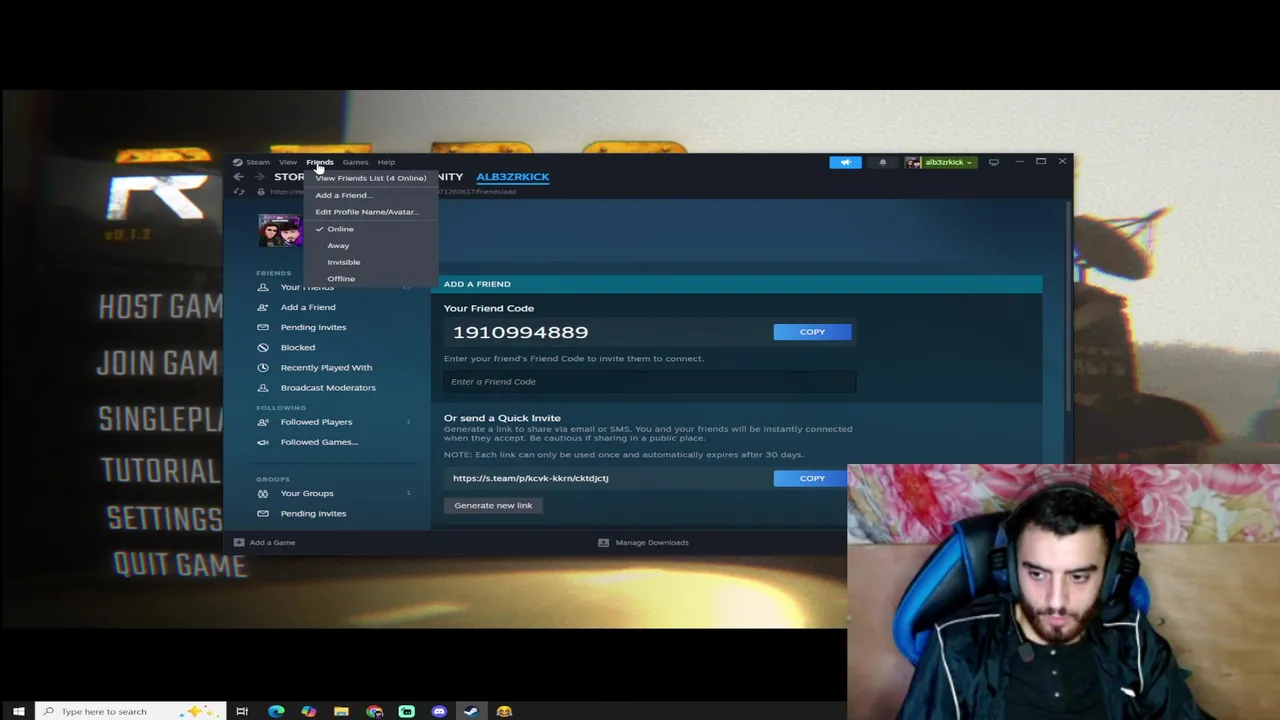The image size is (1280, 720).
Task: Open the Blocked list
Action: 297,347
